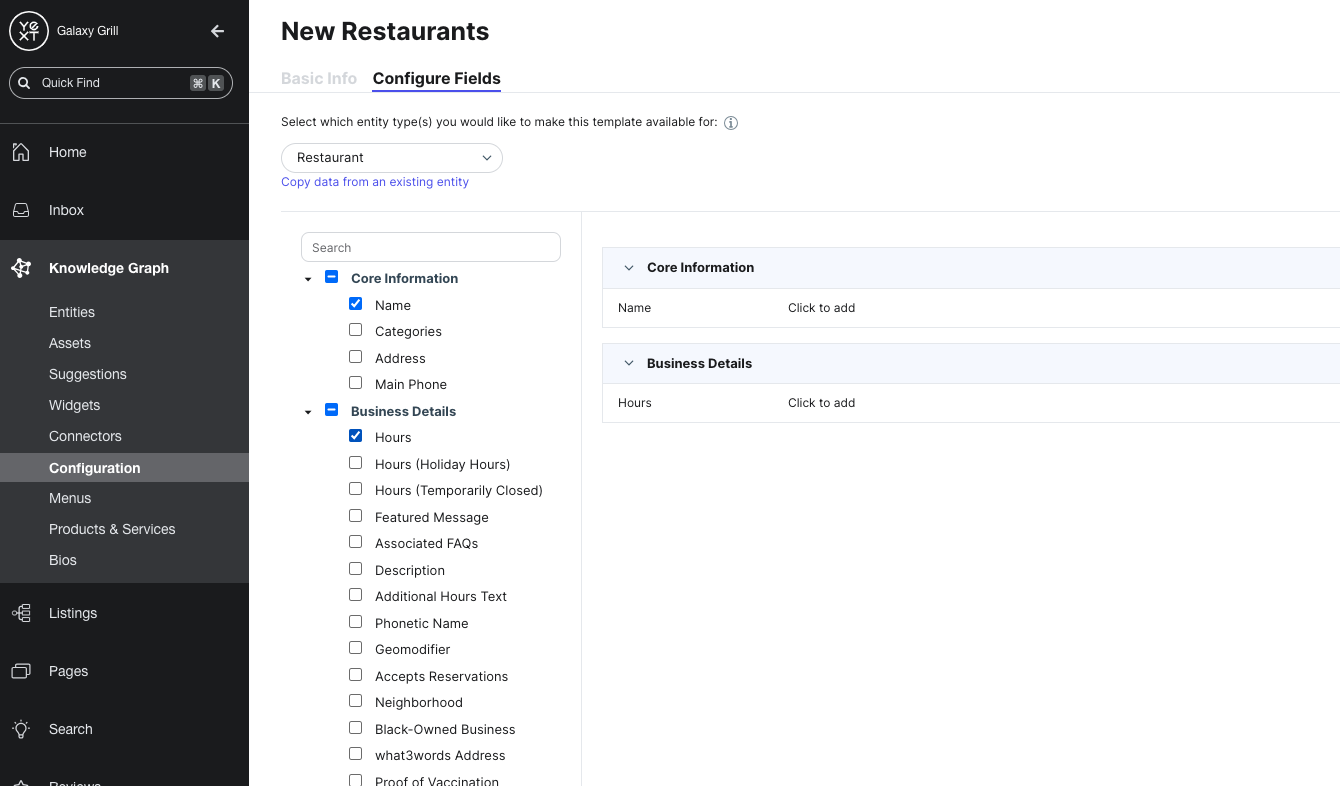Switch to the Basic Info tab
The image size is (1340, 786).
(319, 78)
